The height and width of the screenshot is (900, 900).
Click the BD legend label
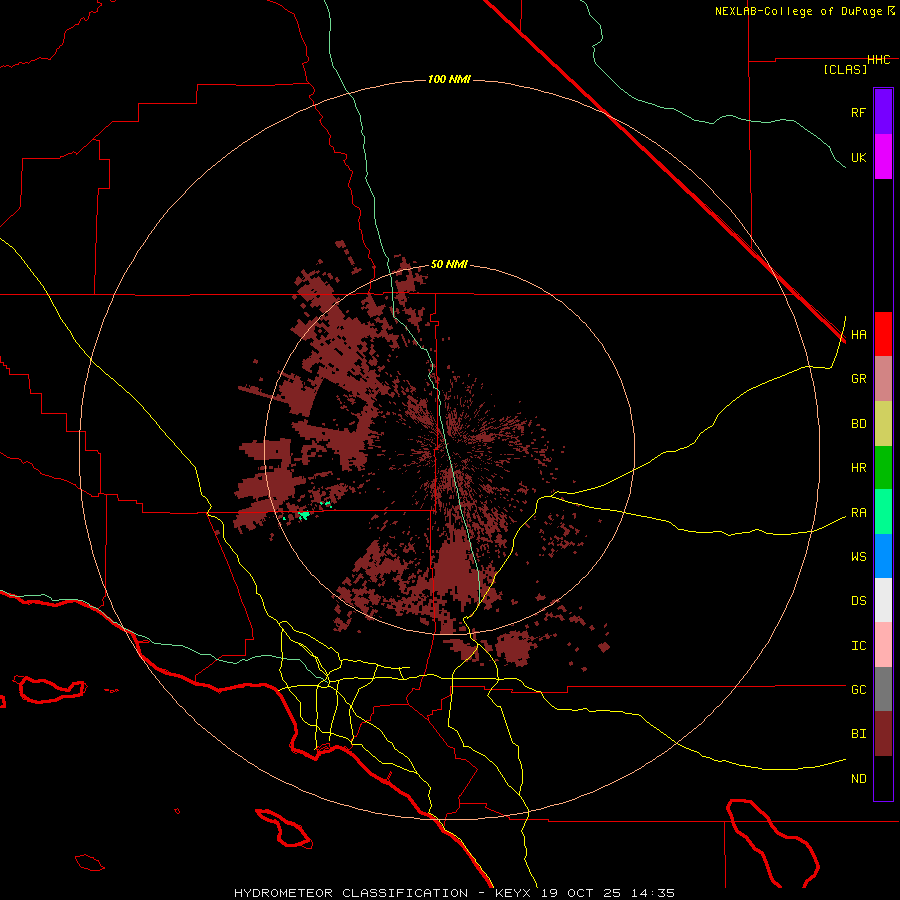click(858, 424)
